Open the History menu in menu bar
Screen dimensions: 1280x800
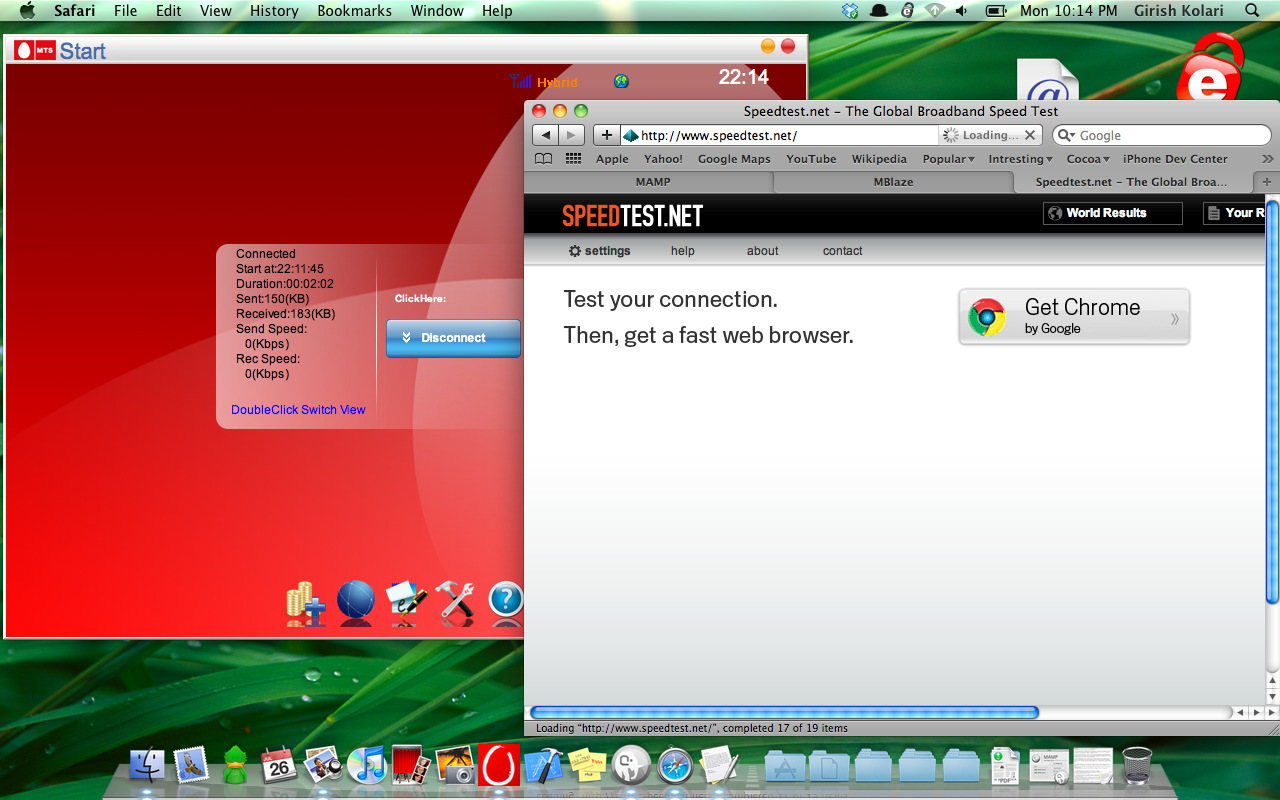[x=274, y=11]
